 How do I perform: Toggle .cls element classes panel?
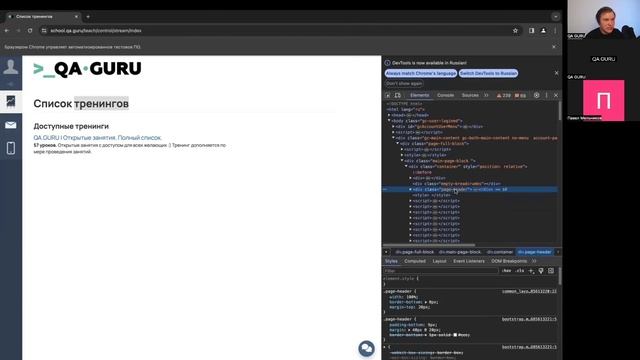pos(520,271)
